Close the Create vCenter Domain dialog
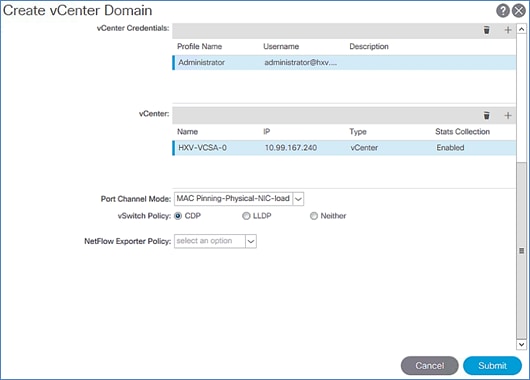The height and width of the screenshot is (380, 530). [x=519, y=11]
